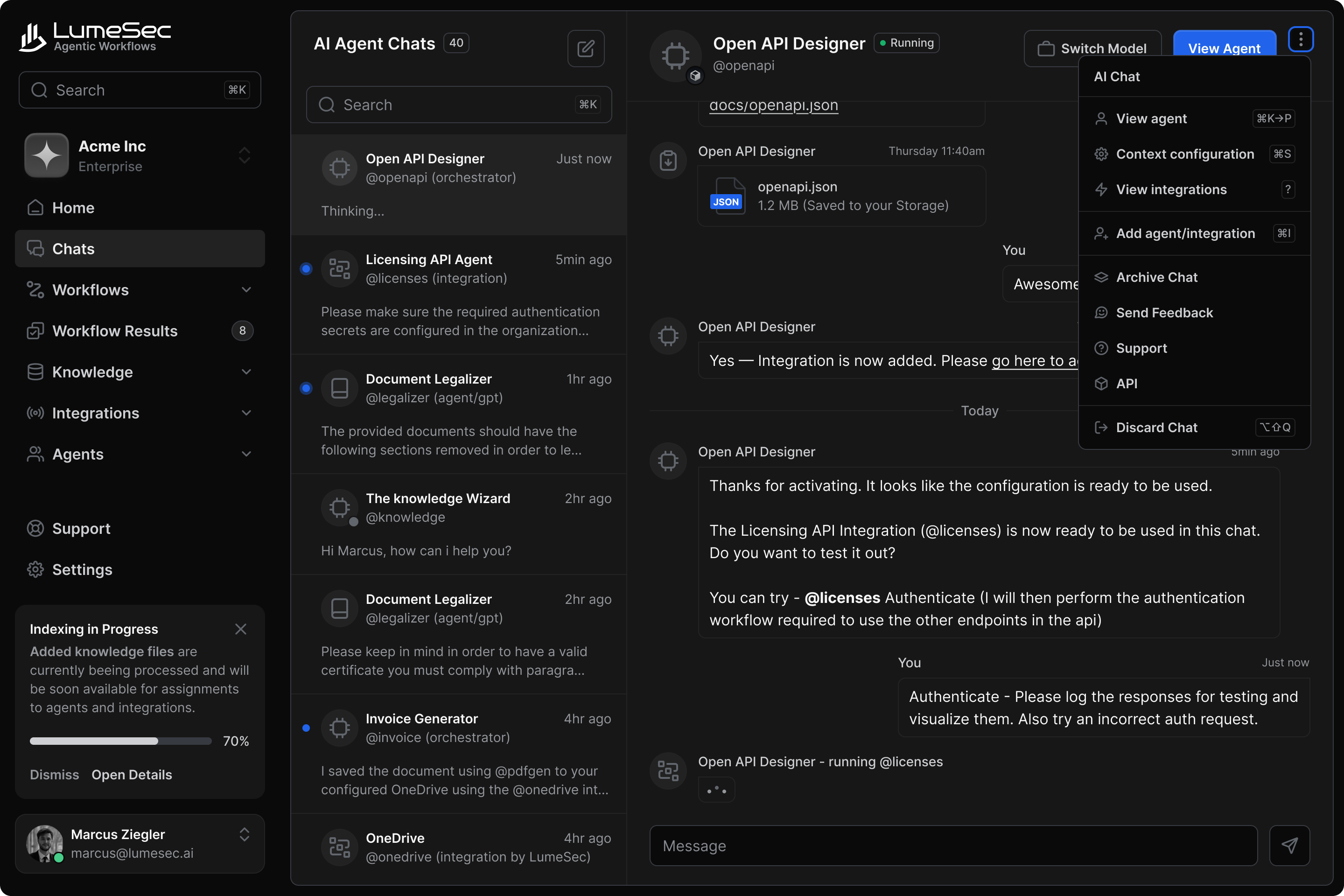Click the file download avatar icon beside openapi.json

(668, 161)
